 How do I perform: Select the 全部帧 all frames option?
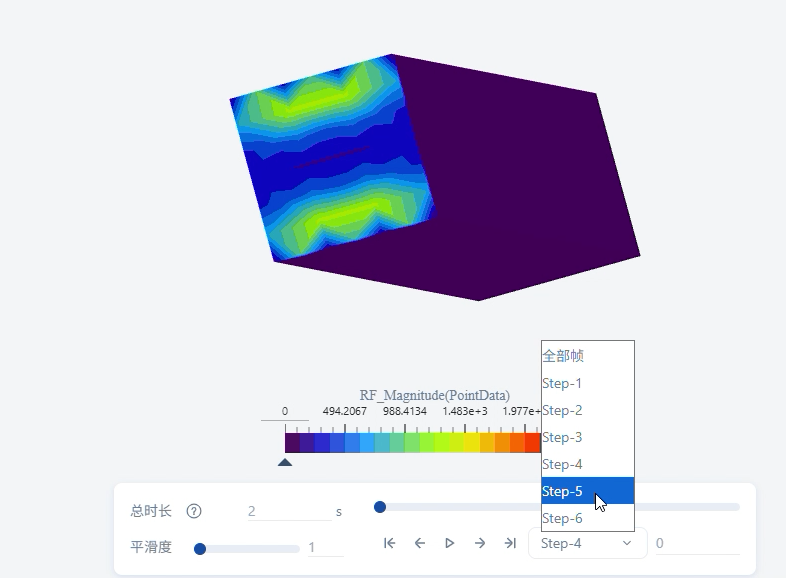tap(587, 356)
